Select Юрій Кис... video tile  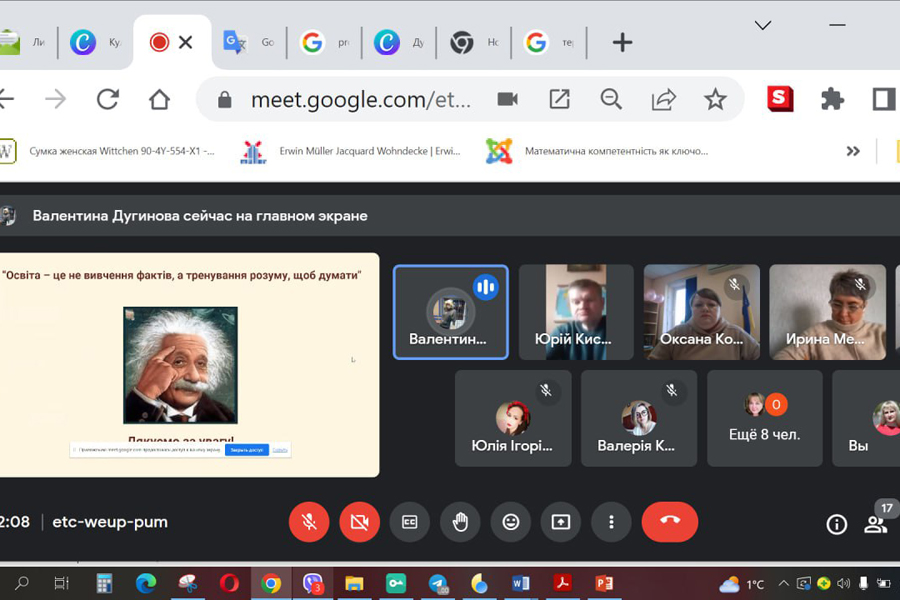point(576,312)
